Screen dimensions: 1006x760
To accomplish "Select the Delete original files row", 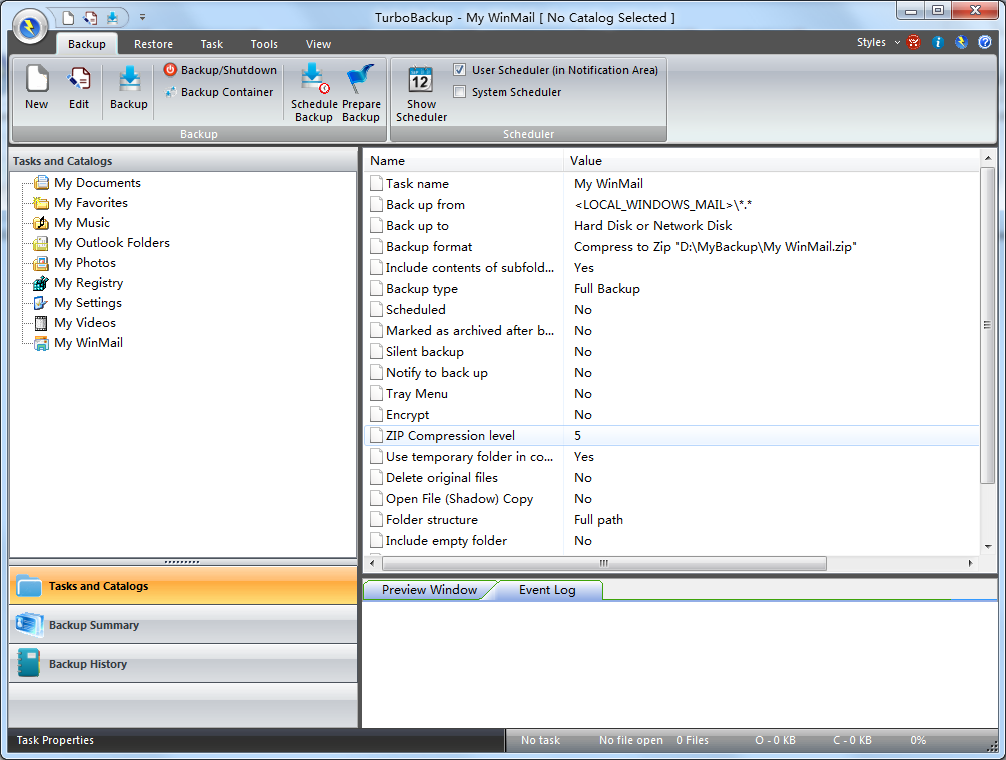I will 672,478.
